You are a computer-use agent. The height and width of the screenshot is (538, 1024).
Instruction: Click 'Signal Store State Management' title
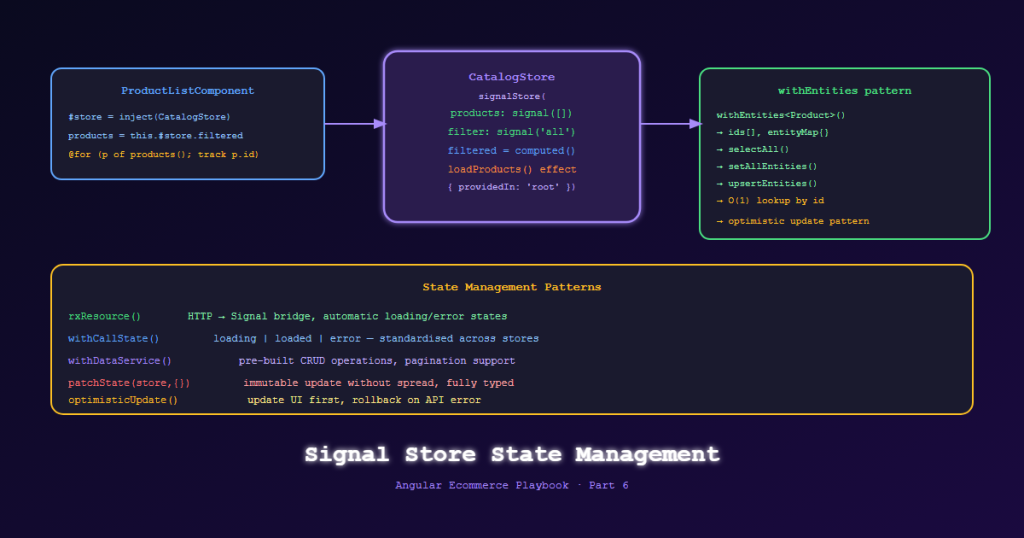click(512, 454)
